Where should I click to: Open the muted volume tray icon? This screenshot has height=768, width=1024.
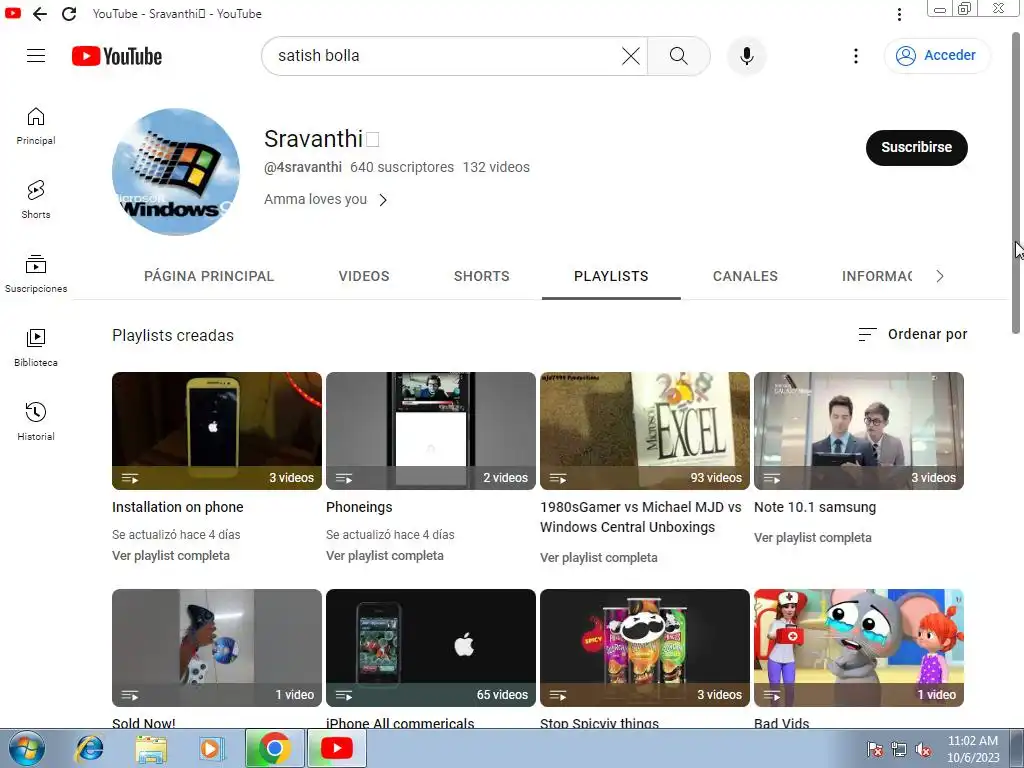tap(923, 750)
